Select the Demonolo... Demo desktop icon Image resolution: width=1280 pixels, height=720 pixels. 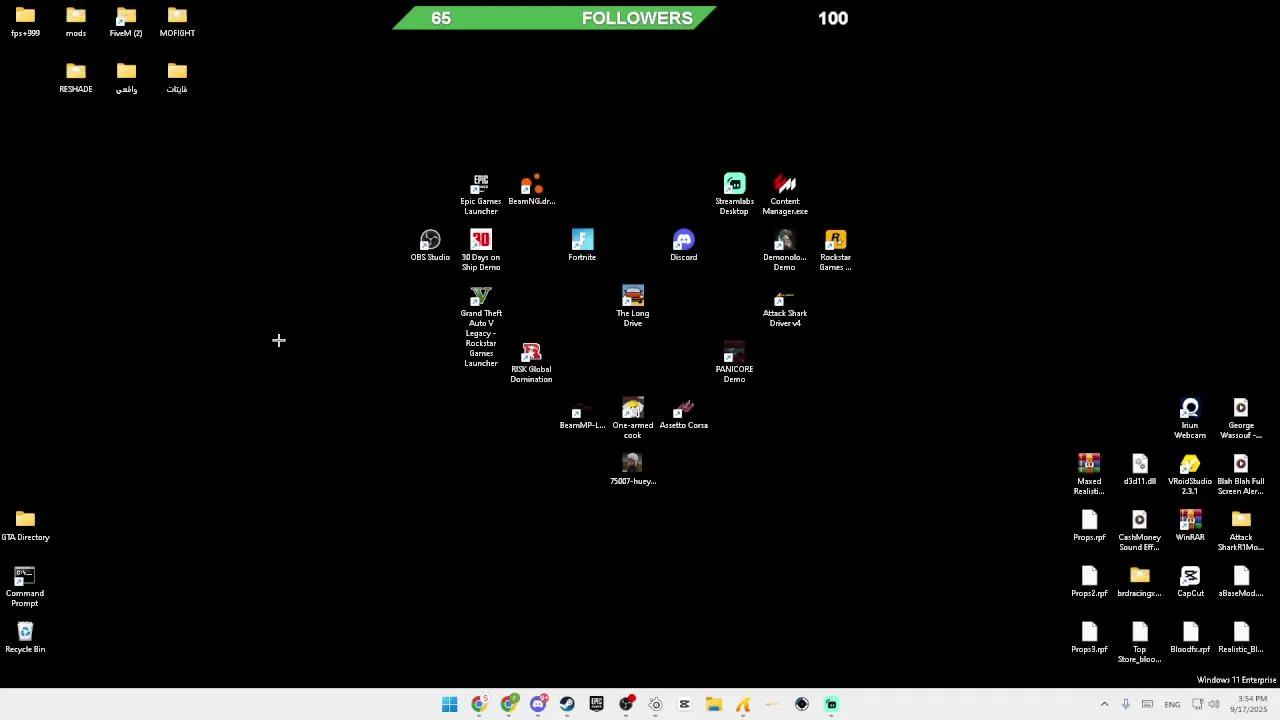point(785,250)
